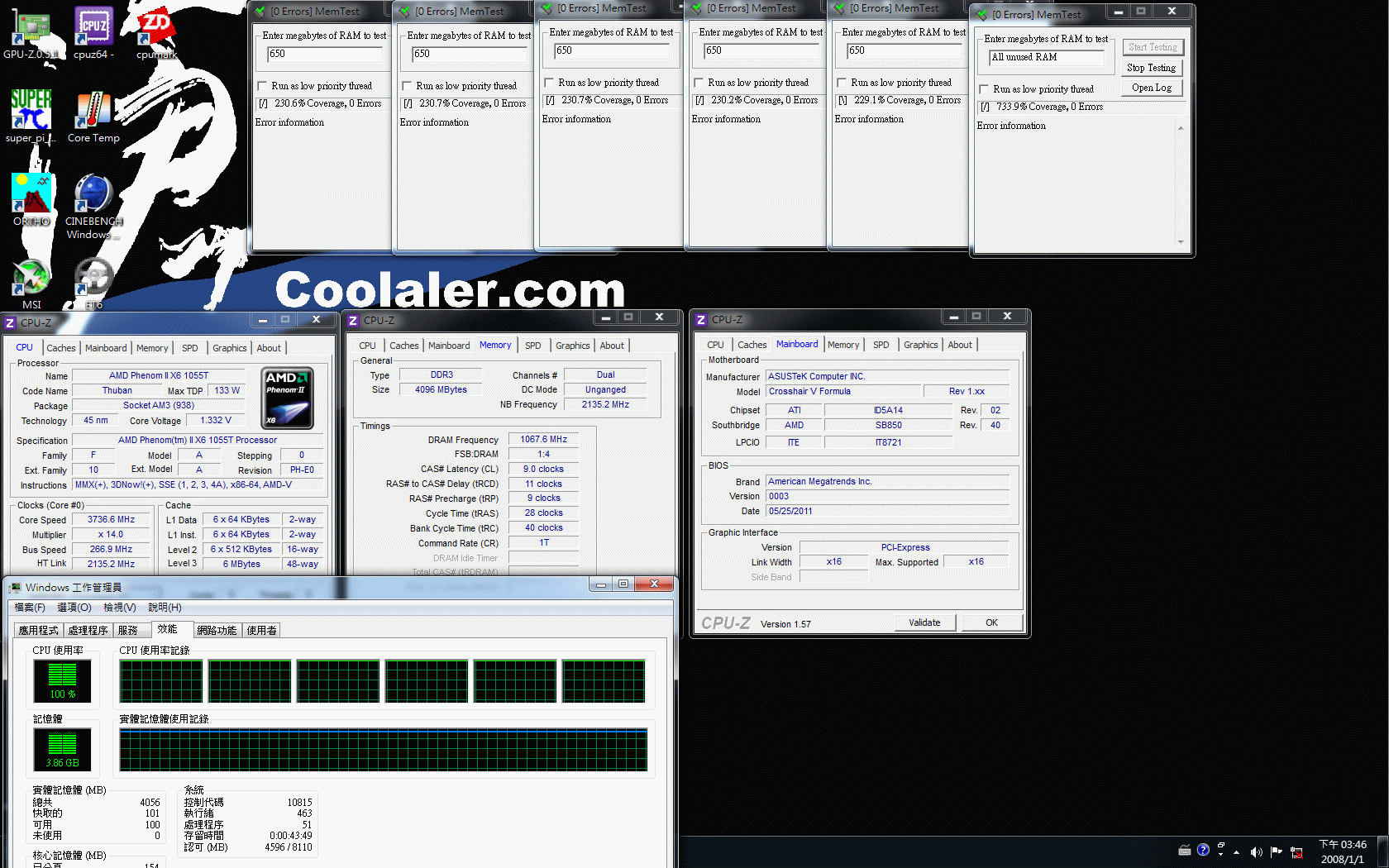The width and height of the screenshot is (1389, 868).
Task: Click the 650 field in 230.6% coverage MemTest
Action: pyautogui.click(x=324, y=55)
